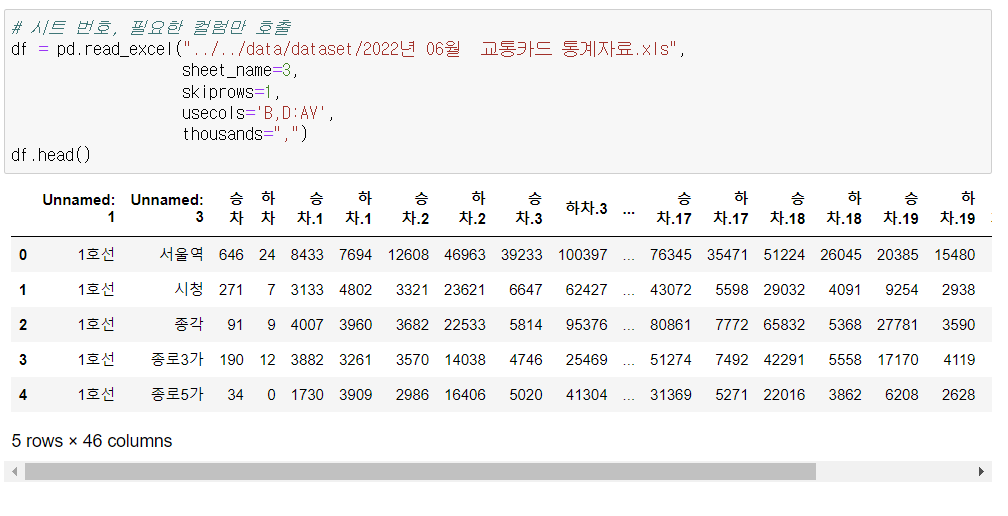
Task: Click the value 25469 in 종로3가 row
Action: click(586, 360)
